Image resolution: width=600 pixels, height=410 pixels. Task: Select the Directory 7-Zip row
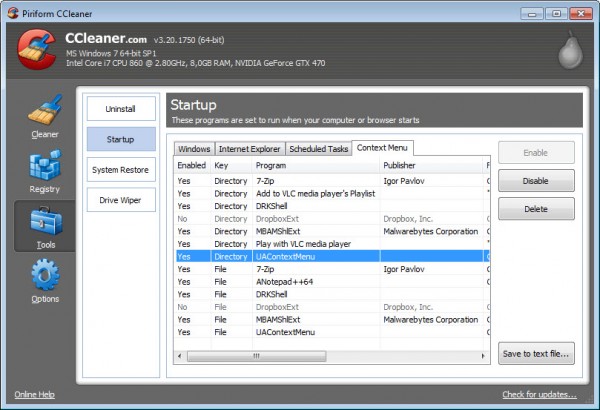coord(332,181)
